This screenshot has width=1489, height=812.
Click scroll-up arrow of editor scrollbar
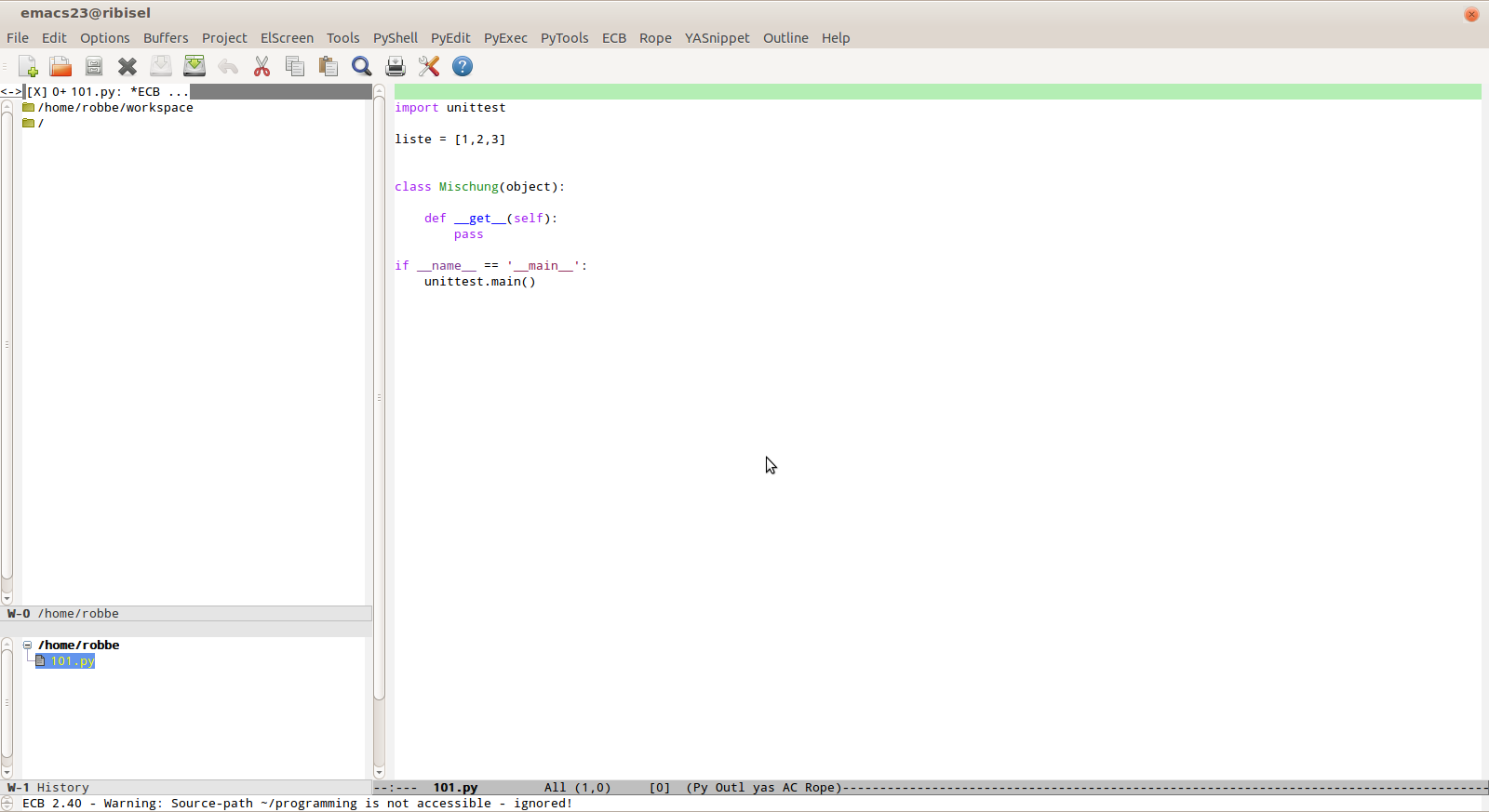tap(379, 90)
